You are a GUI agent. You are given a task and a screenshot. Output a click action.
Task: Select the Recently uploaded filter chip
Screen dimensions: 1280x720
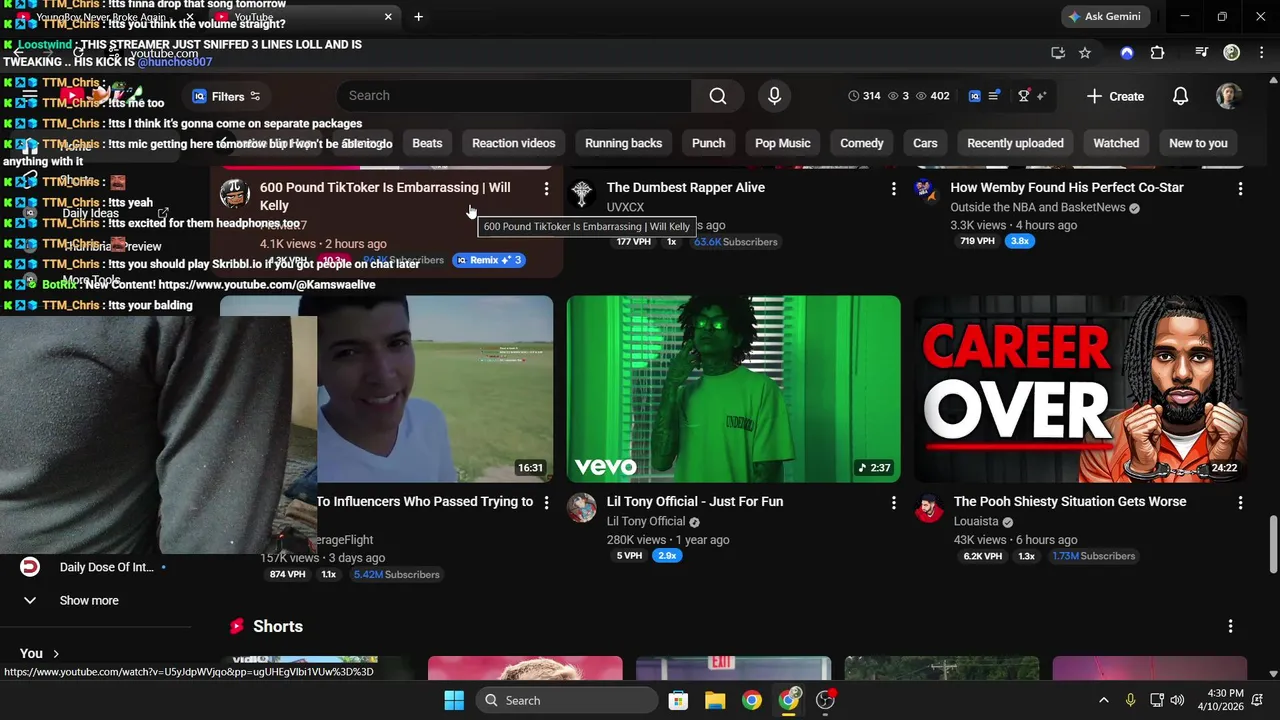pos(1015,143)
